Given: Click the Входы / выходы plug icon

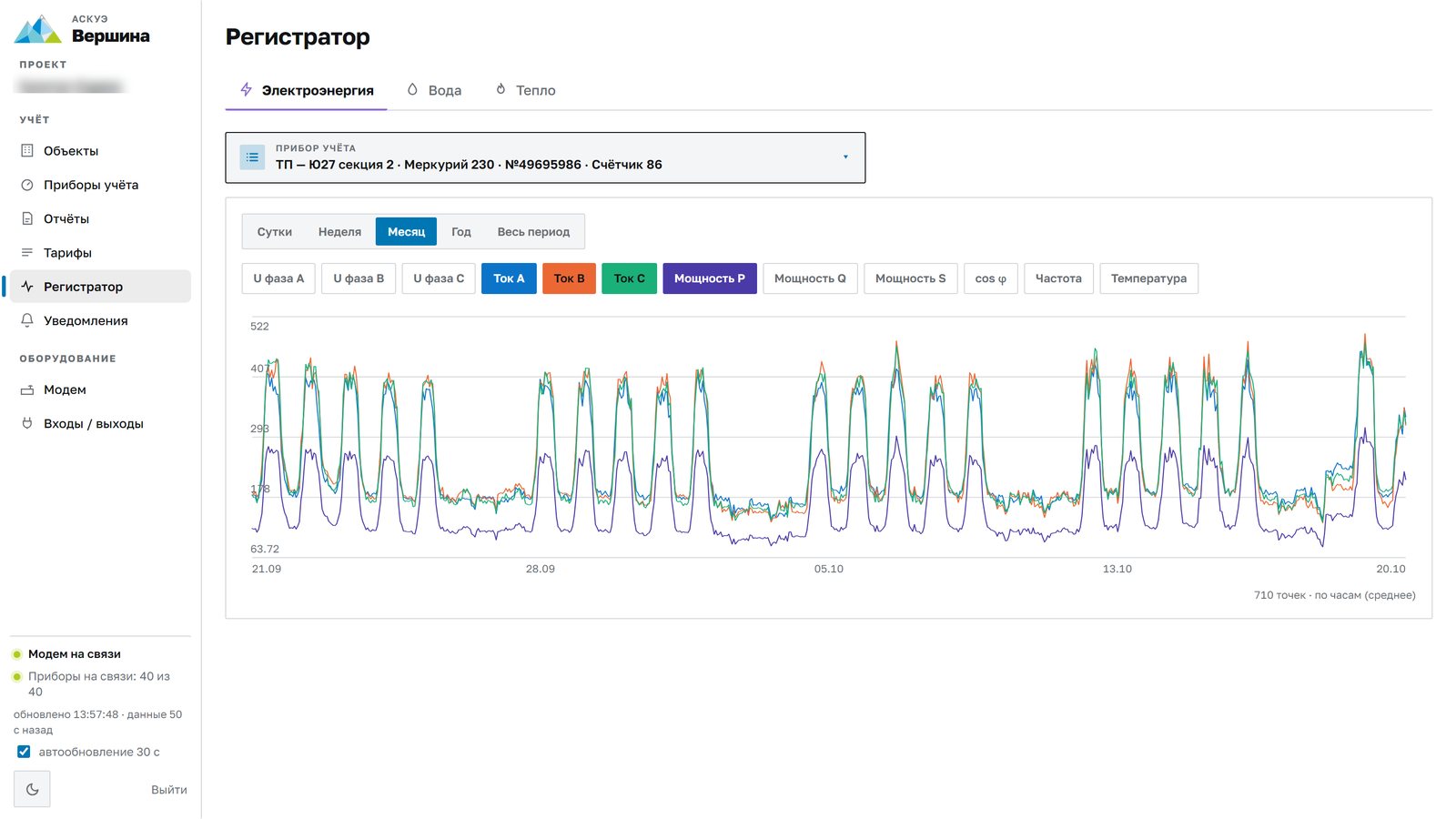Looking at the screenshot, I should (x=27, y=423).
